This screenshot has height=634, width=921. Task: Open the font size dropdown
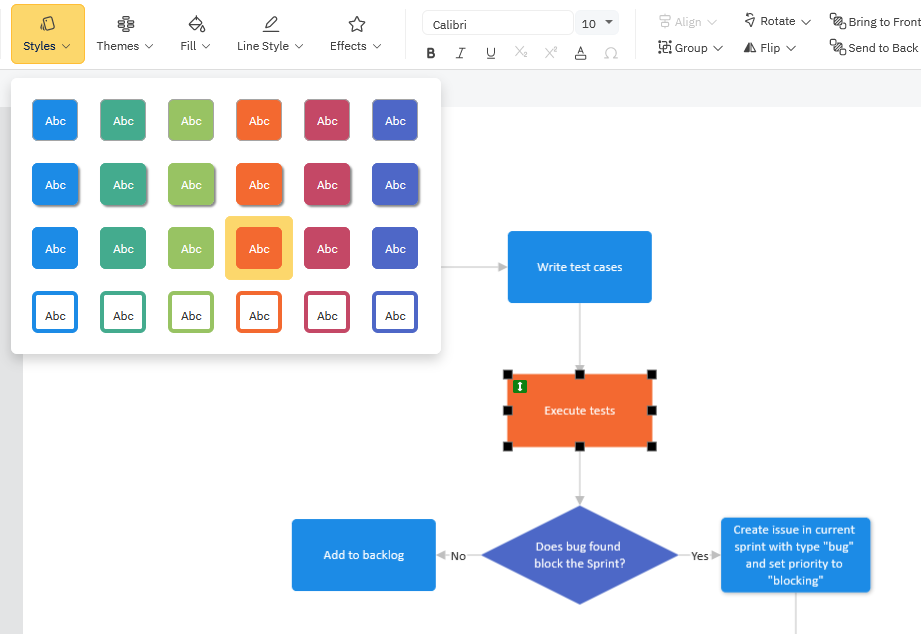609,23
